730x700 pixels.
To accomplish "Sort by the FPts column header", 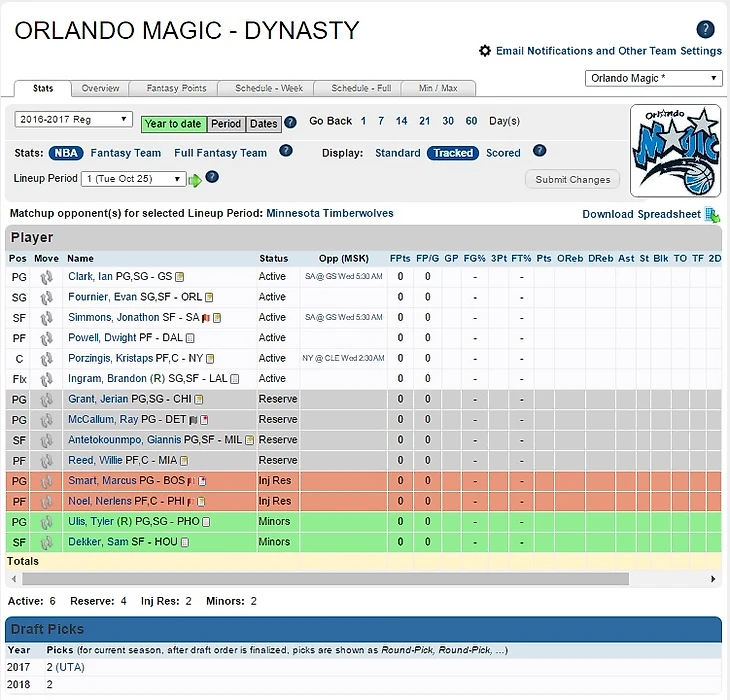I will tap(400, 258).
